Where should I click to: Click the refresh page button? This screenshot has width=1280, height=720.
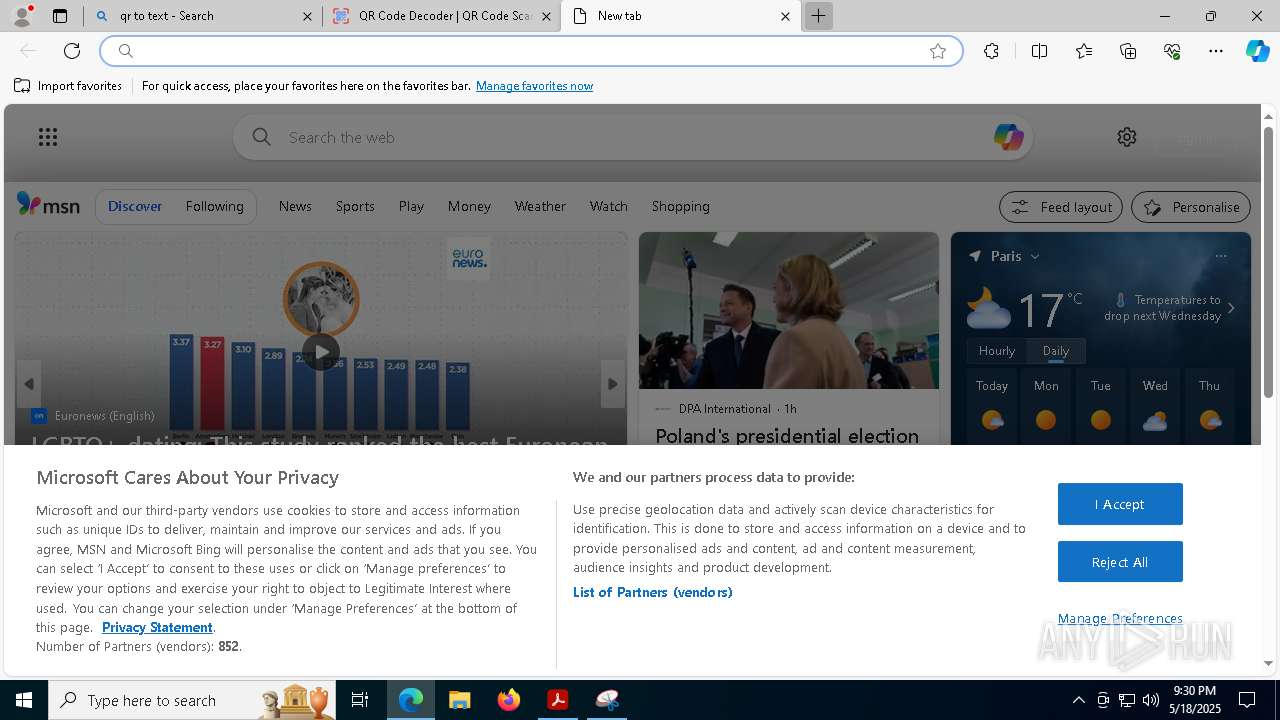[x=72, y=51]
